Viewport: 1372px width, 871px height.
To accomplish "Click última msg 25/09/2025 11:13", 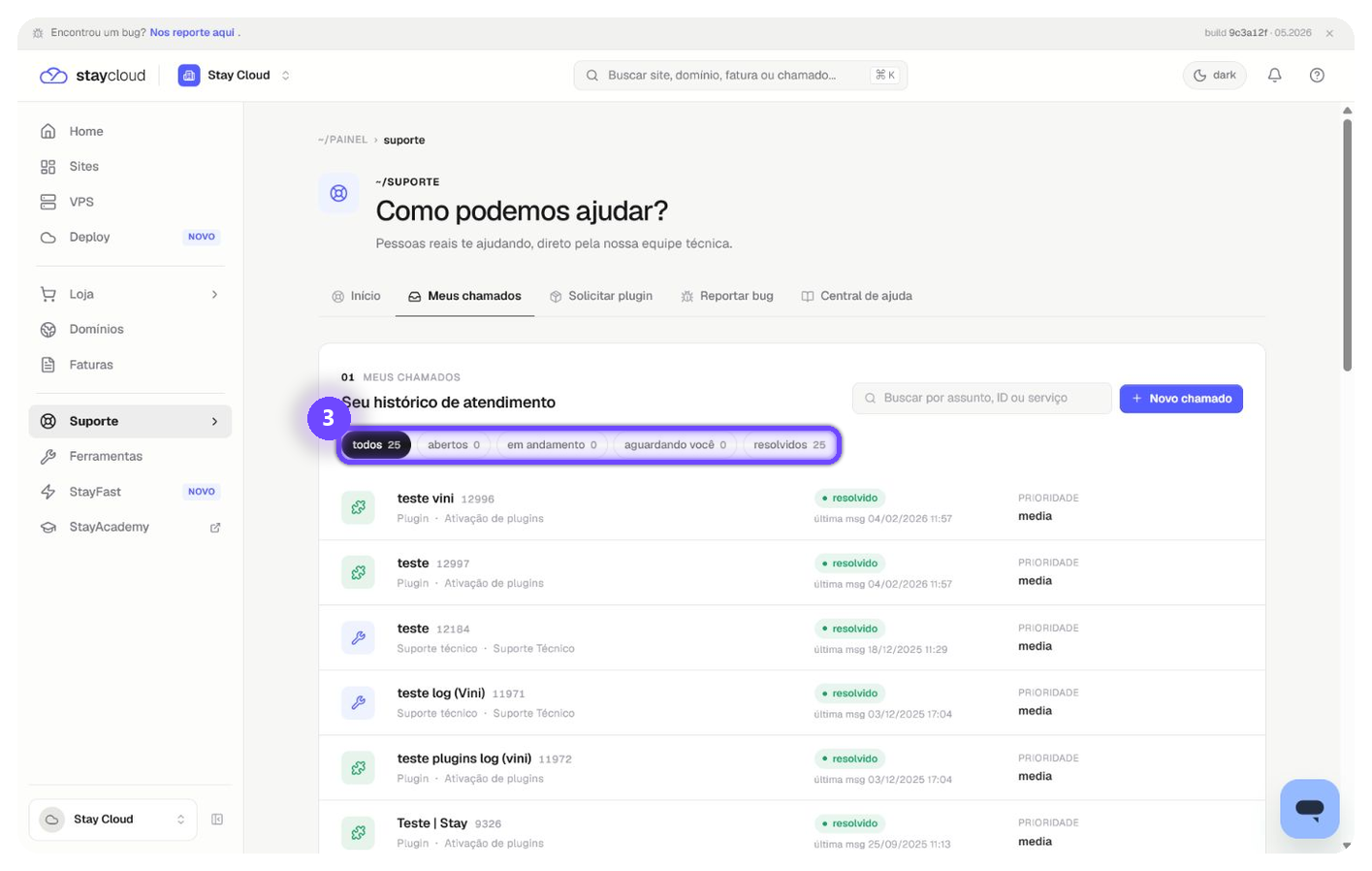I will click(882, 844).
